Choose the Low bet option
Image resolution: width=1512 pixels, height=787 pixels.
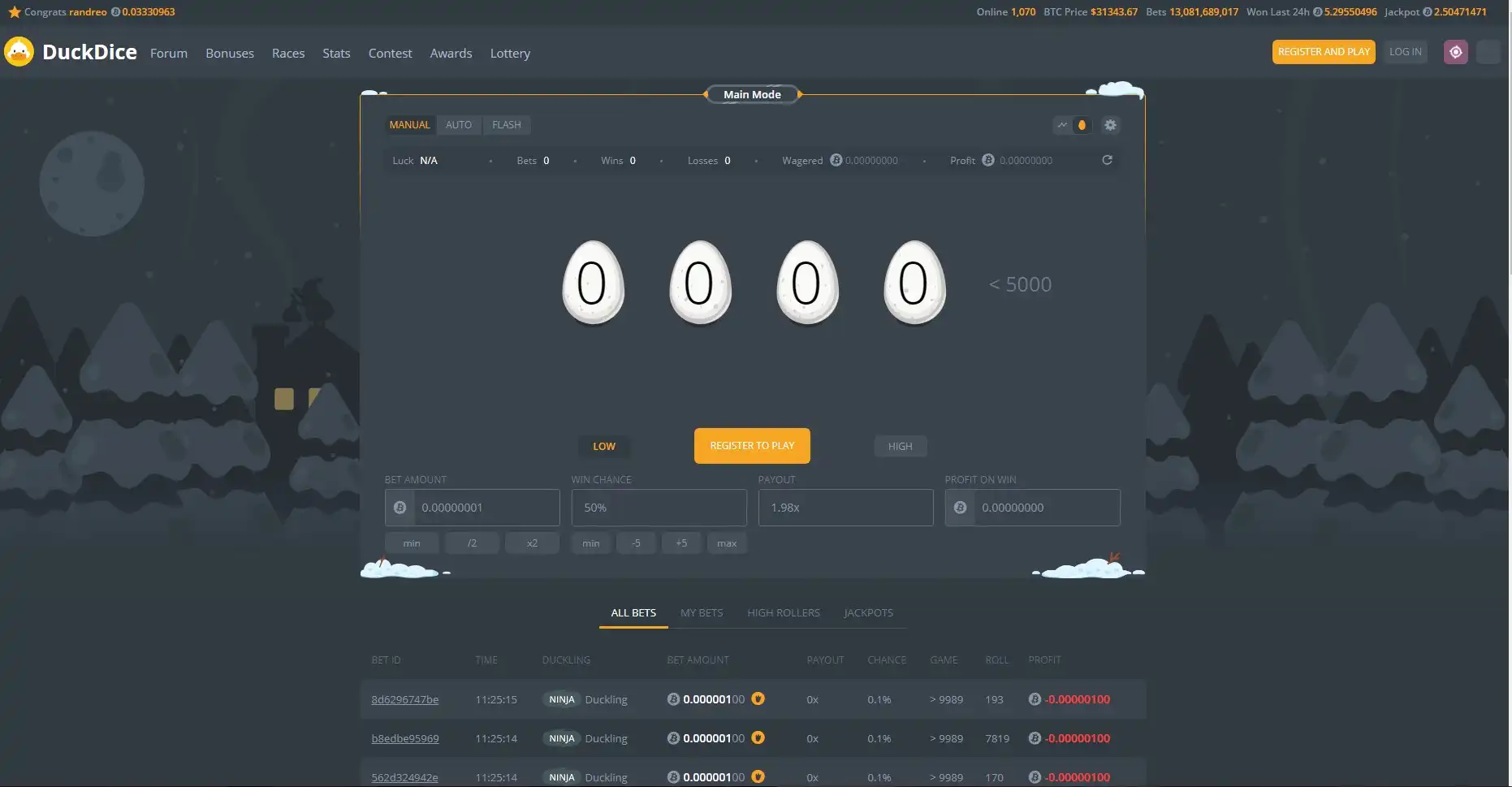pos(604,447)
